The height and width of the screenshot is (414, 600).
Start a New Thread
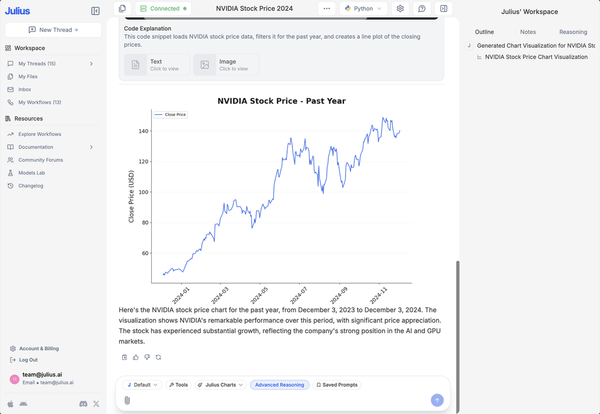(x=53, y=30)
